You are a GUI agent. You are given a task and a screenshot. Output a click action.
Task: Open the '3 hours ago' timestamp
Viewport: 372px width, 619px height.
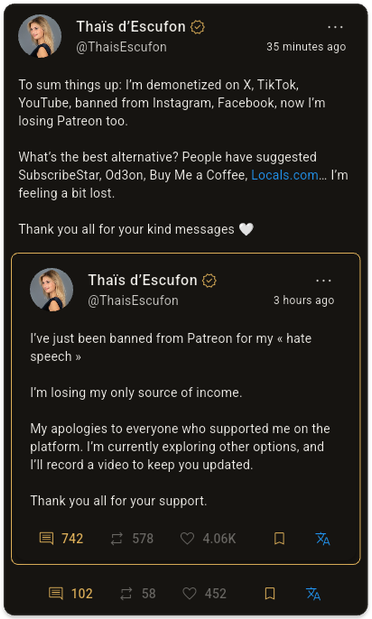(x=304, y=300)
